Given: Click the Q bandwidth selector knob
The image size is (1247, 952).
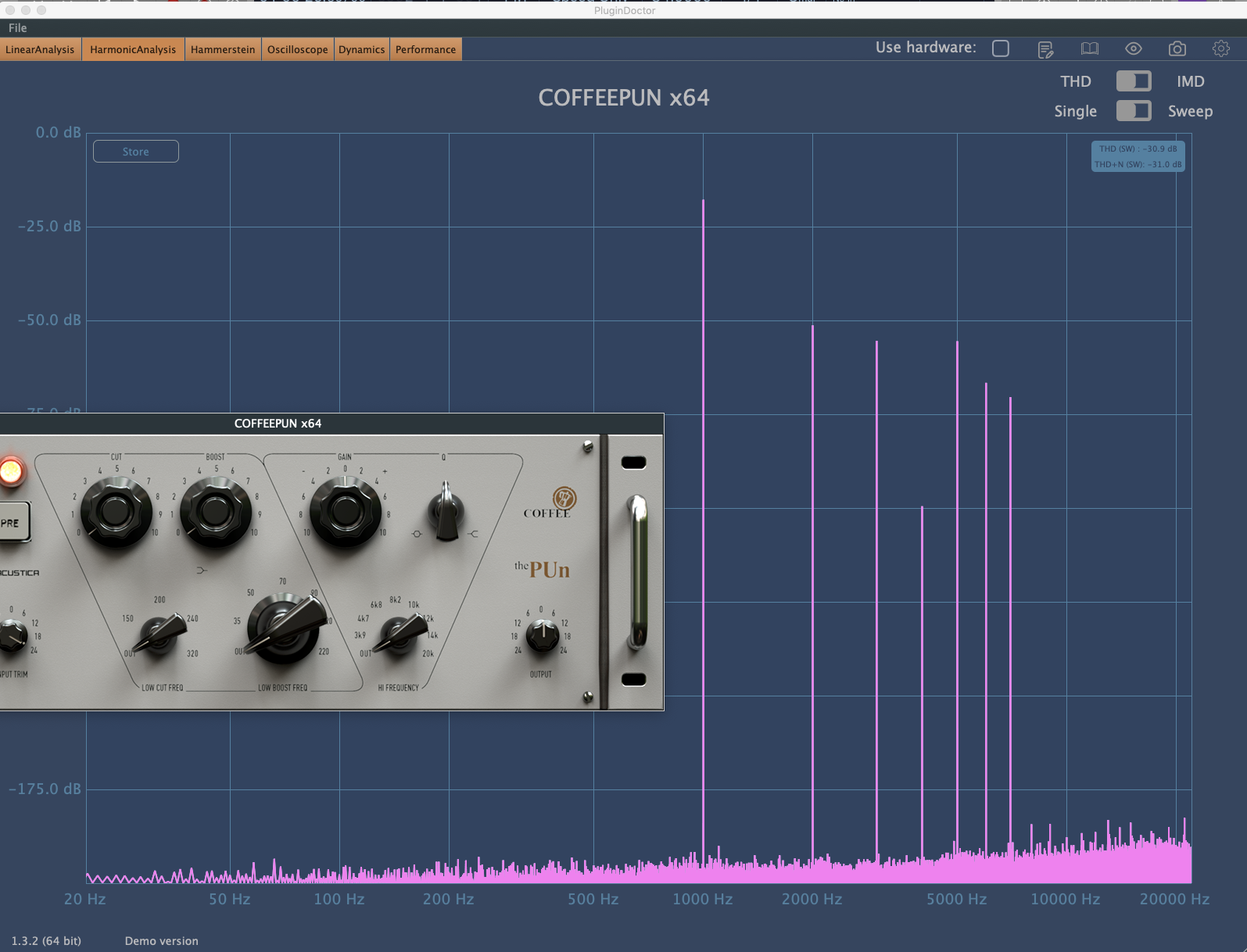Looking at the screenshot, I should 446,512.
